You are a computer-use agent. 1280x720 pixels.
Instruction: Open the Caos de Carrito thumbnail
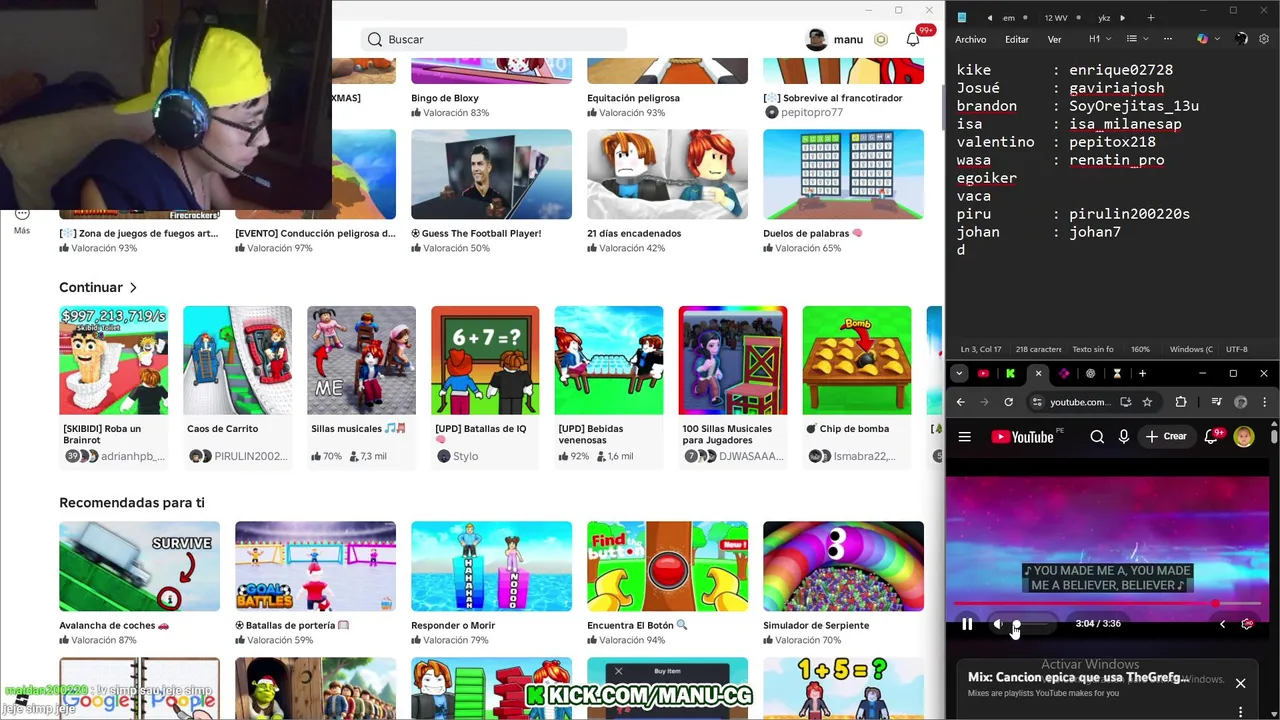(x=237, y=360)
